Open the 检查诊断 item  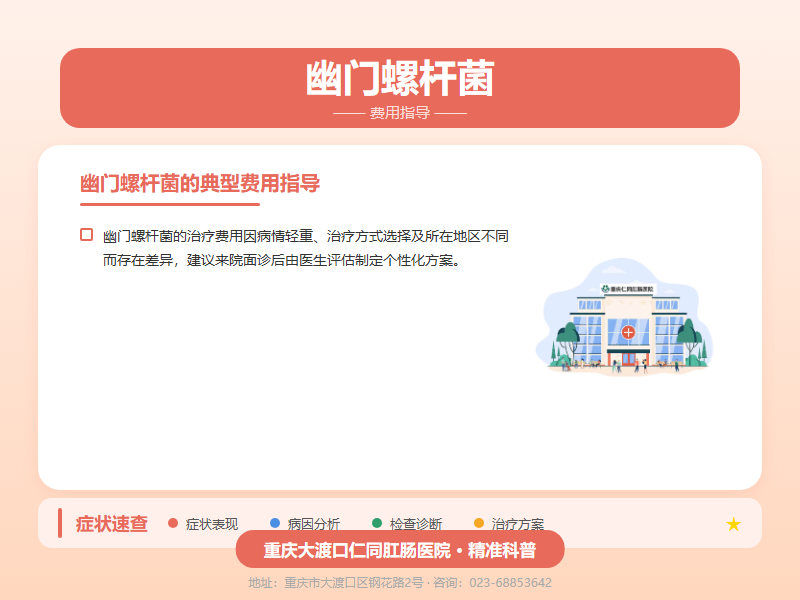coord(416,524)
